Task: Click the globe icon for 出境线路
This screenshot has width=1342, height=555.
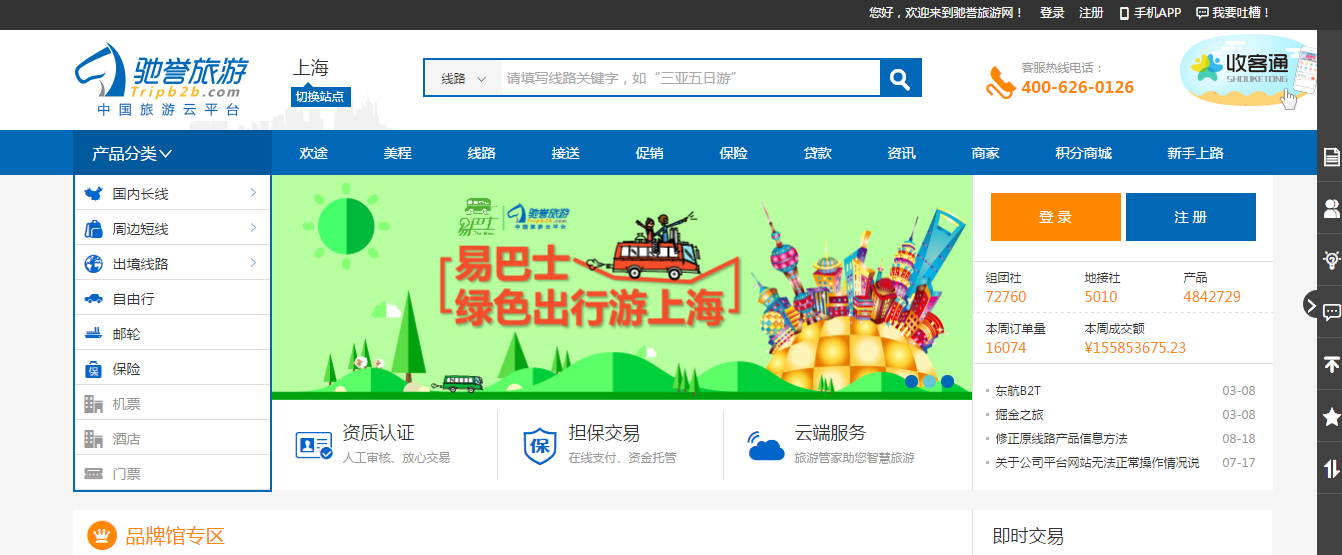Action: (94, 264)
